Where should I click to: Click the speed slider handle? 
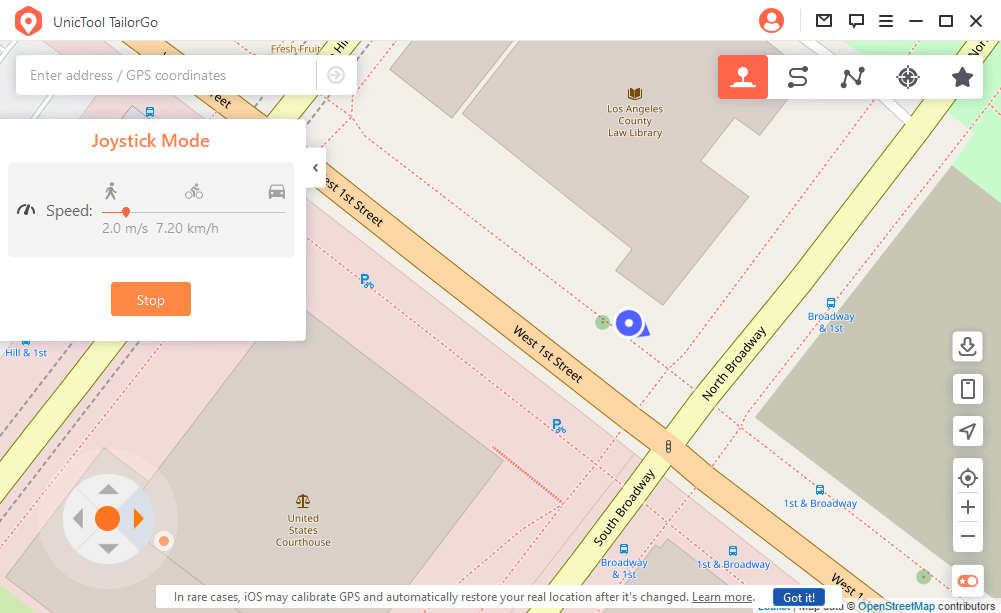(126, 212)
